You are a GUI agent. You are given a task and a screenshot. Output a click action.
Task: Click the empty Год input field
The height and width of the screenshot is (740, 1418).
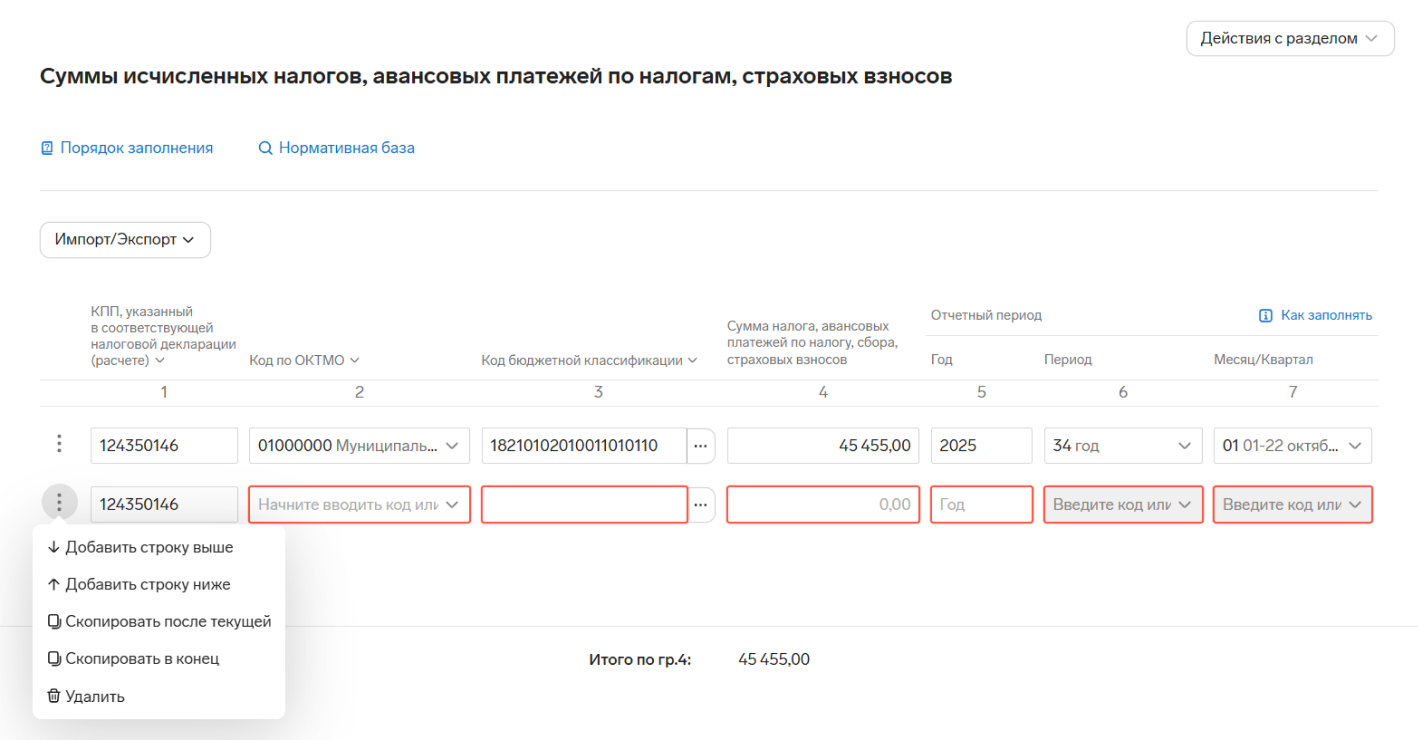click(x=980, y=505)
